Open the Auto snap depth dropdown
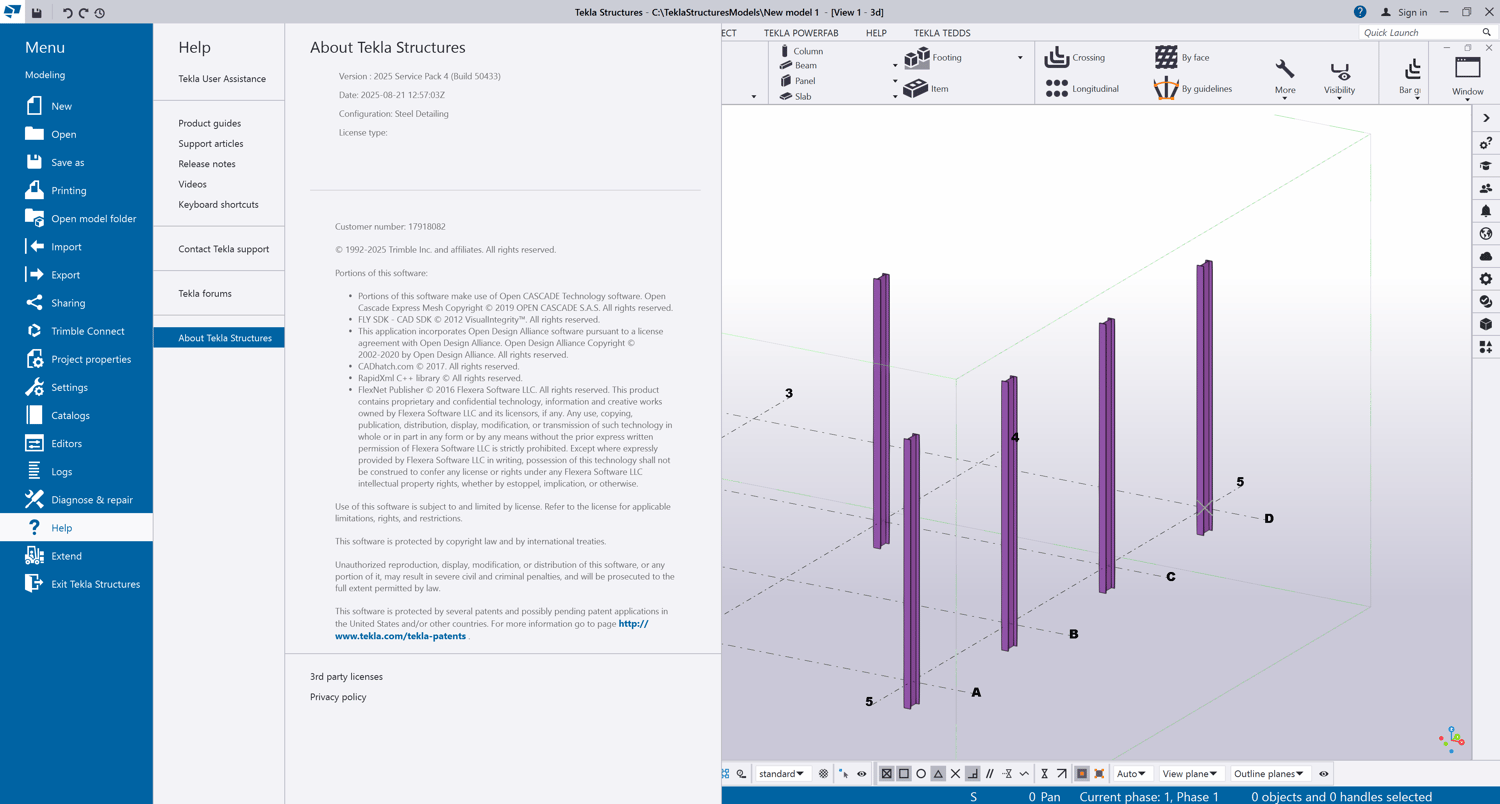 [x=1131, y=774]
